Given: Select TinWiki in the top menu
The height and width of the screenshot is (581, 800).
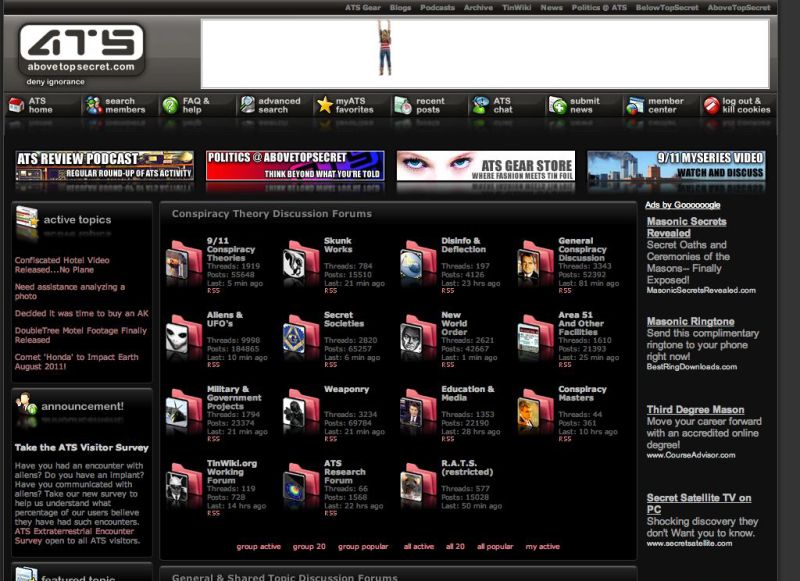Looking at the screenshot, I should click(x=516, y=8).
